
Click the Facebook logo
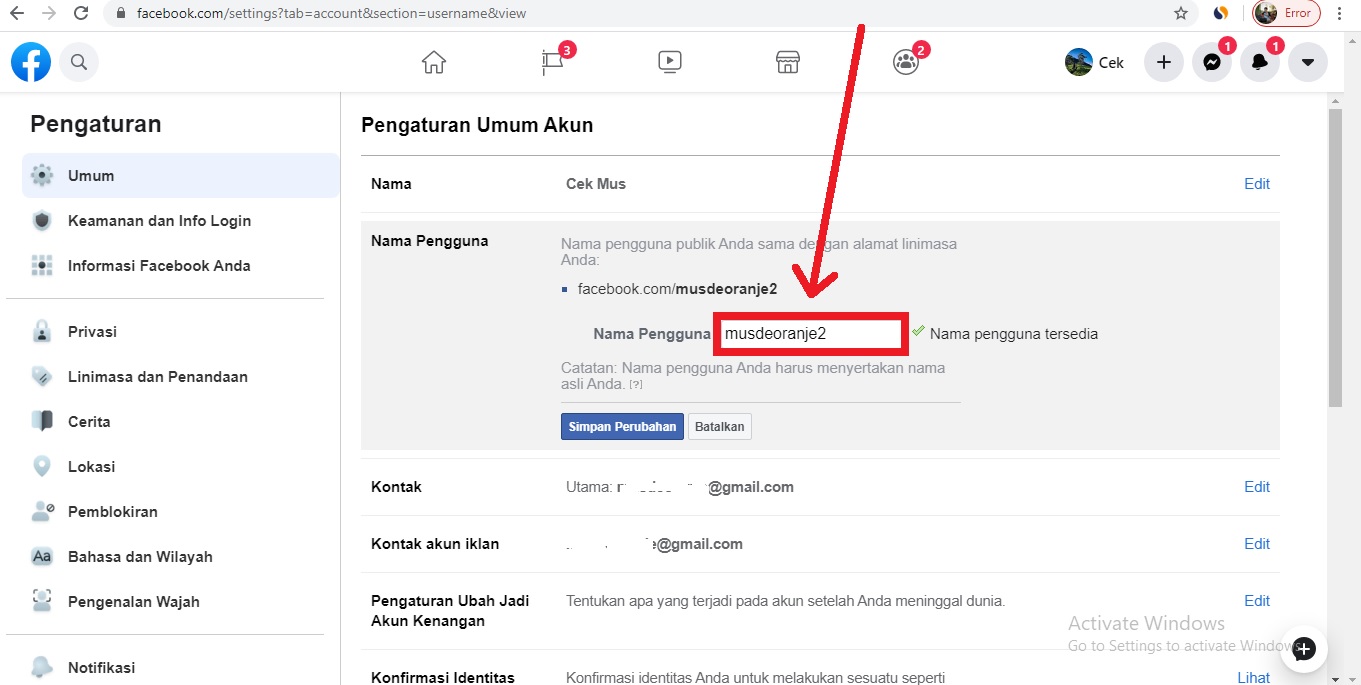click(x=31, y=62)
